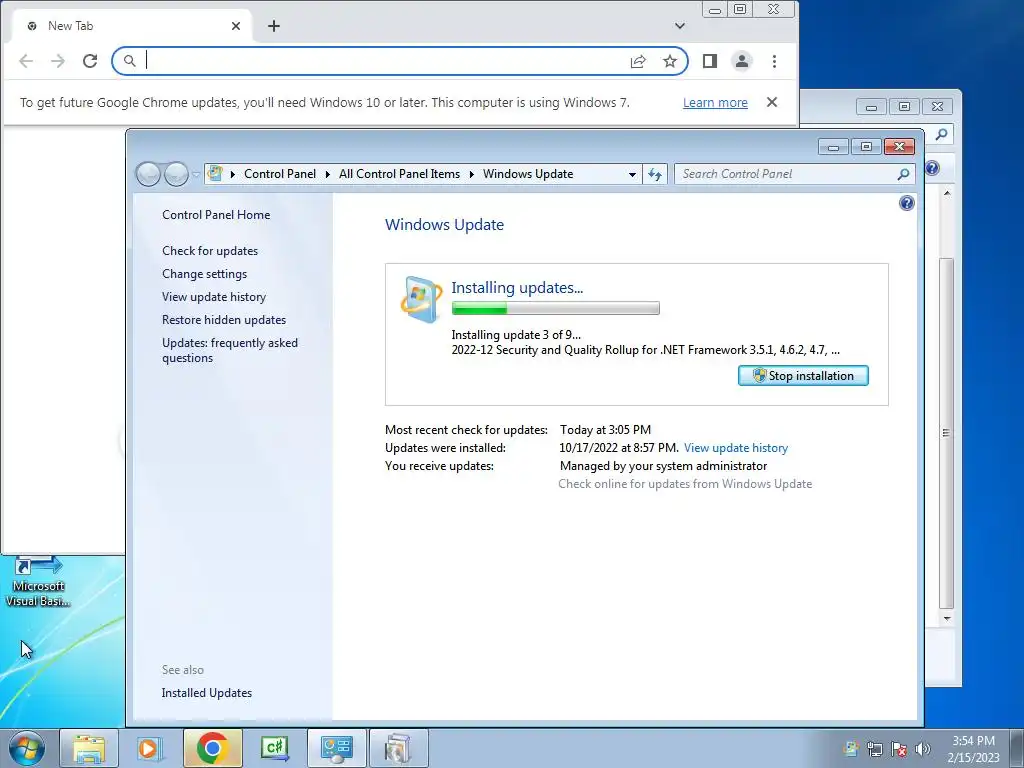Click the Search Control Panel magnifier

pos(903,174)
